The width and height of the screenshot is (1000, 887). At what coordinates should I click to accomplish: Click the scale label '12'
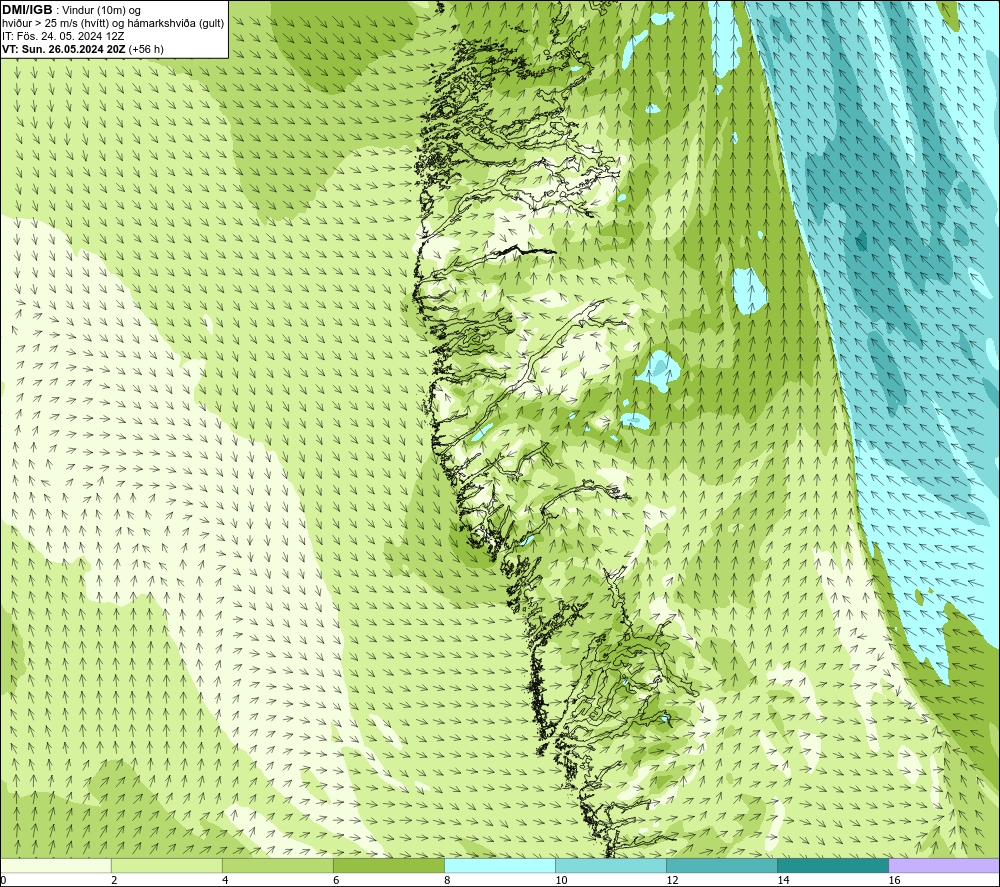tap(672, 881)
